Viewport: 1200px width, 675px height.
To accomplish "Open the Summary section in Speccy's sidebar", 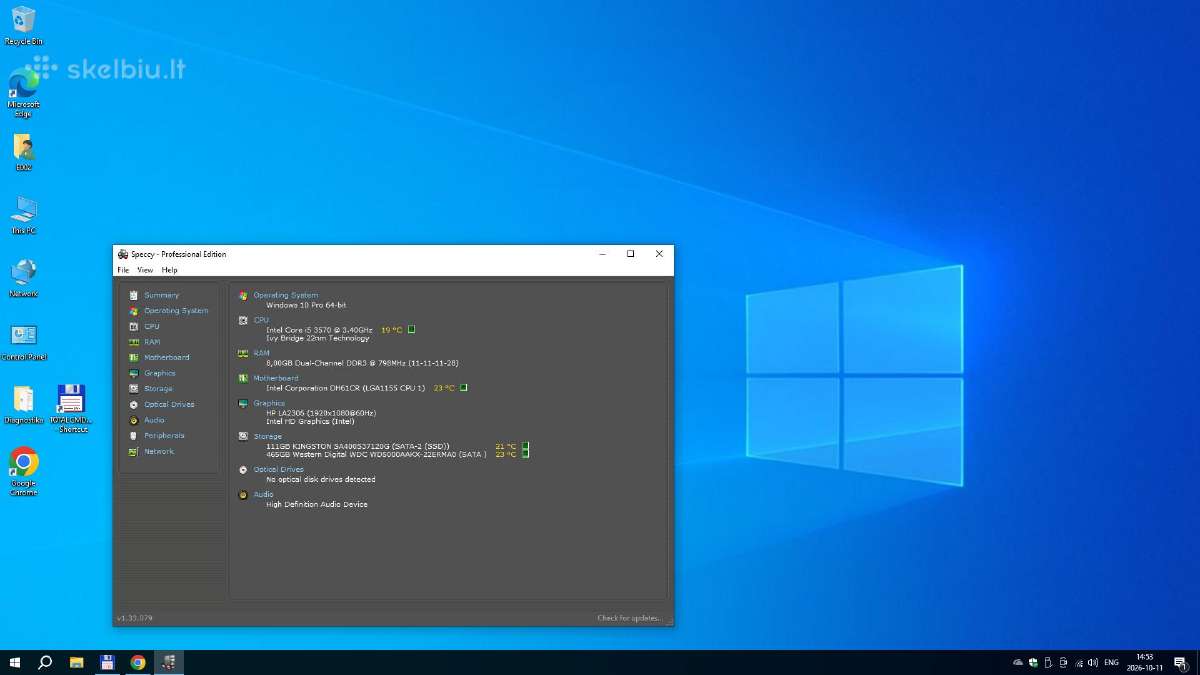I will pyautogui.click(x=161, y=295).
